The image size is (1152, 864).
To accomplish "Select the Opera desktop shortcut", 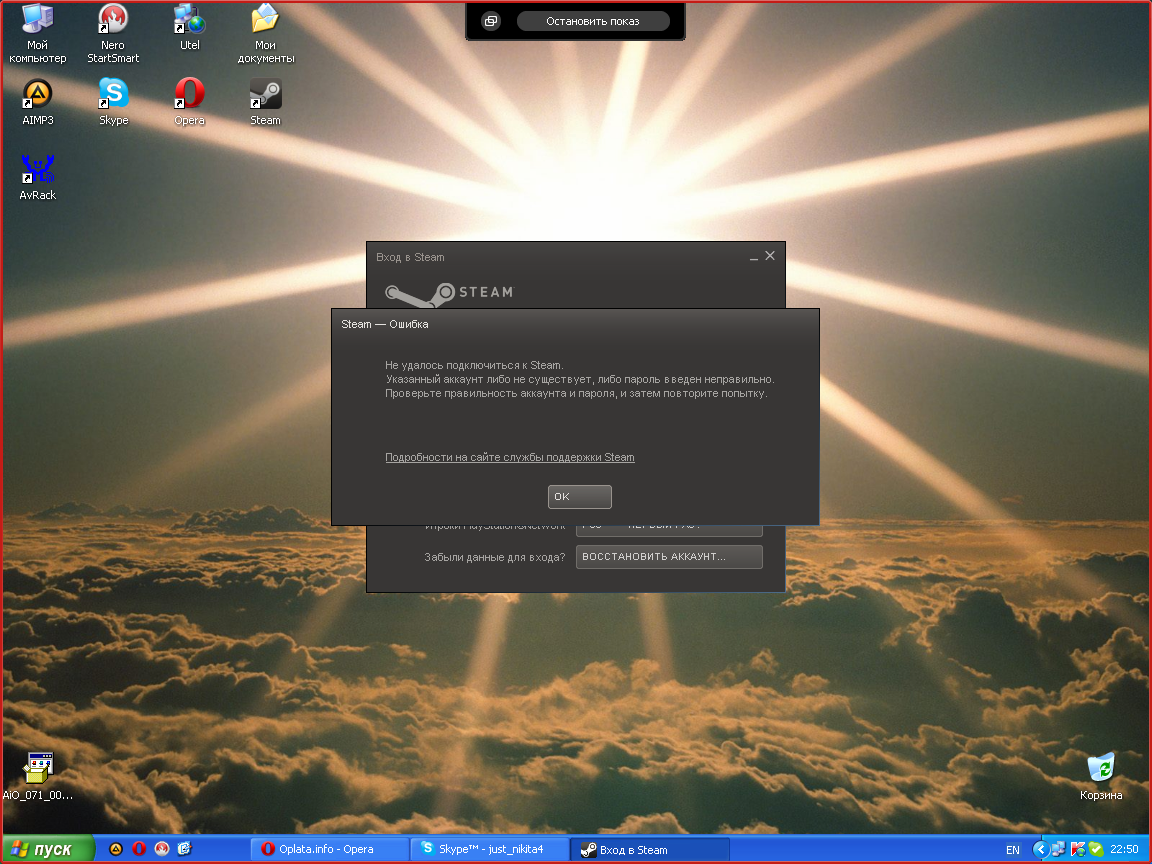I will click(x=190, y=102).
